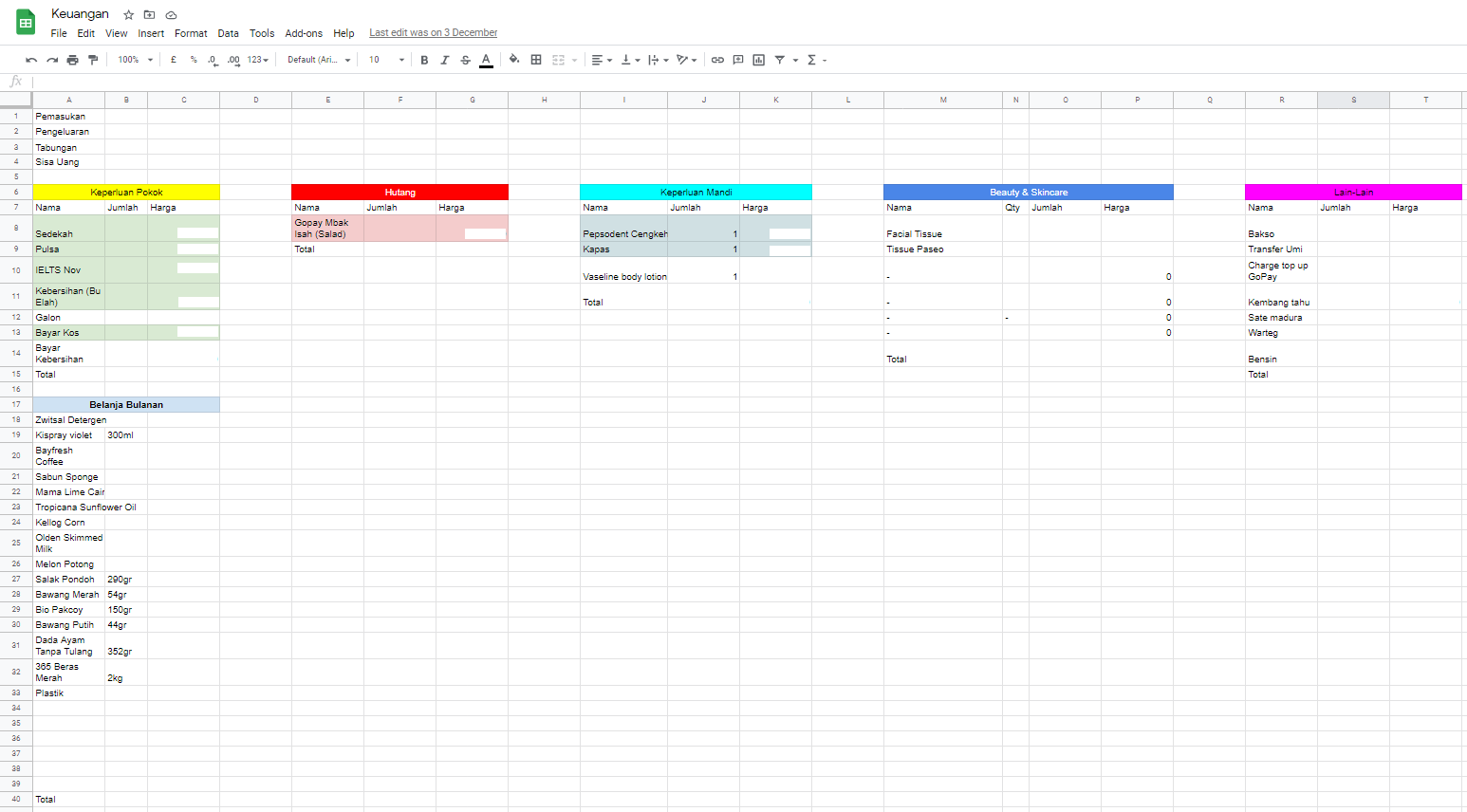Increase decimal places
The height and width of the screenshot is (812, 1467).
tap(233, 60)
